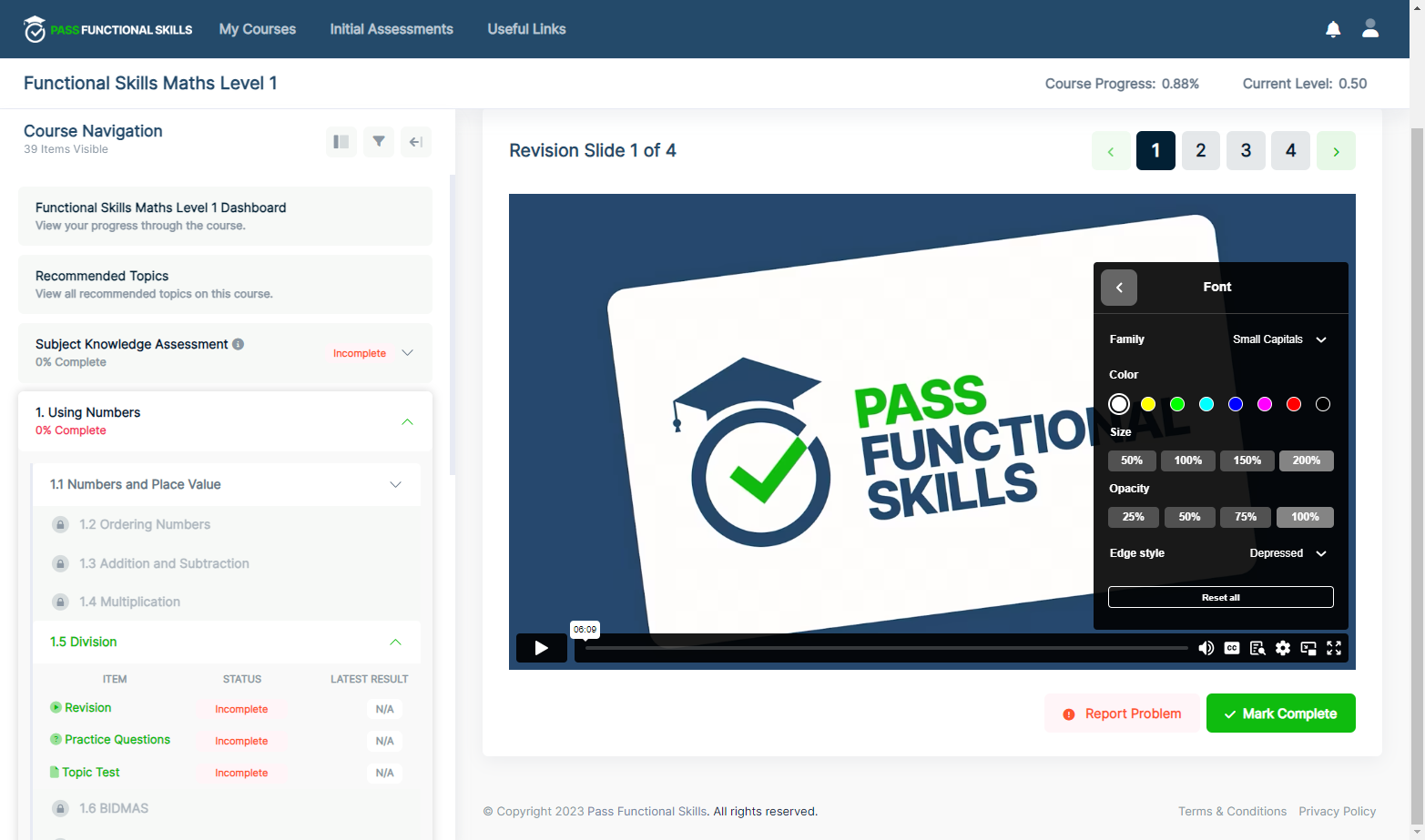Open Recommended Topics
The image size is (1425, 840).
click(226, 285)
